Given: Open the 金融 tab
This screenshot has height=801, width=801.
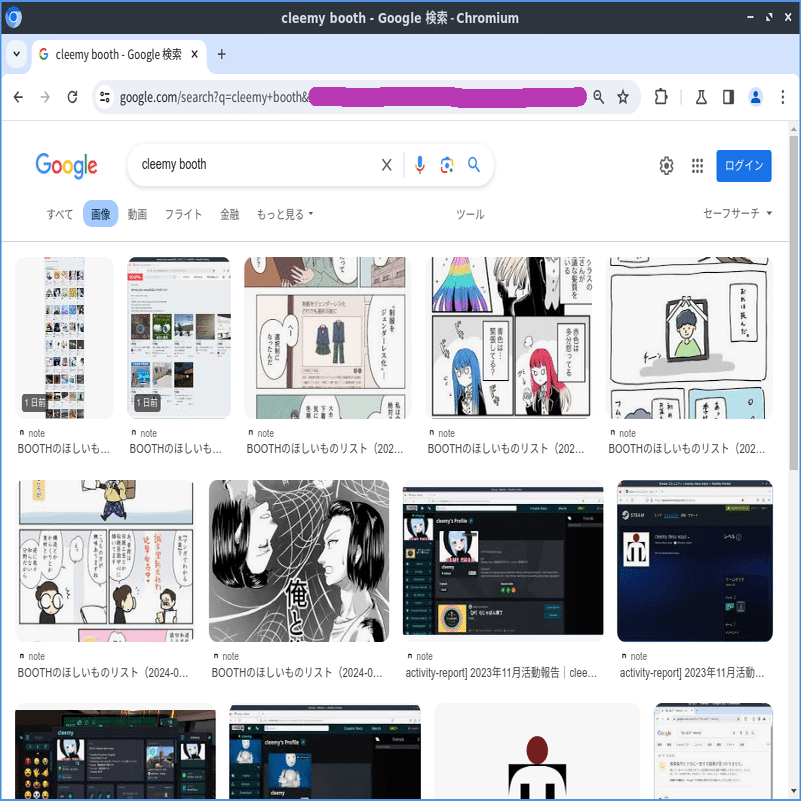Looking at the screenshot, I should (x=230, y=214).
